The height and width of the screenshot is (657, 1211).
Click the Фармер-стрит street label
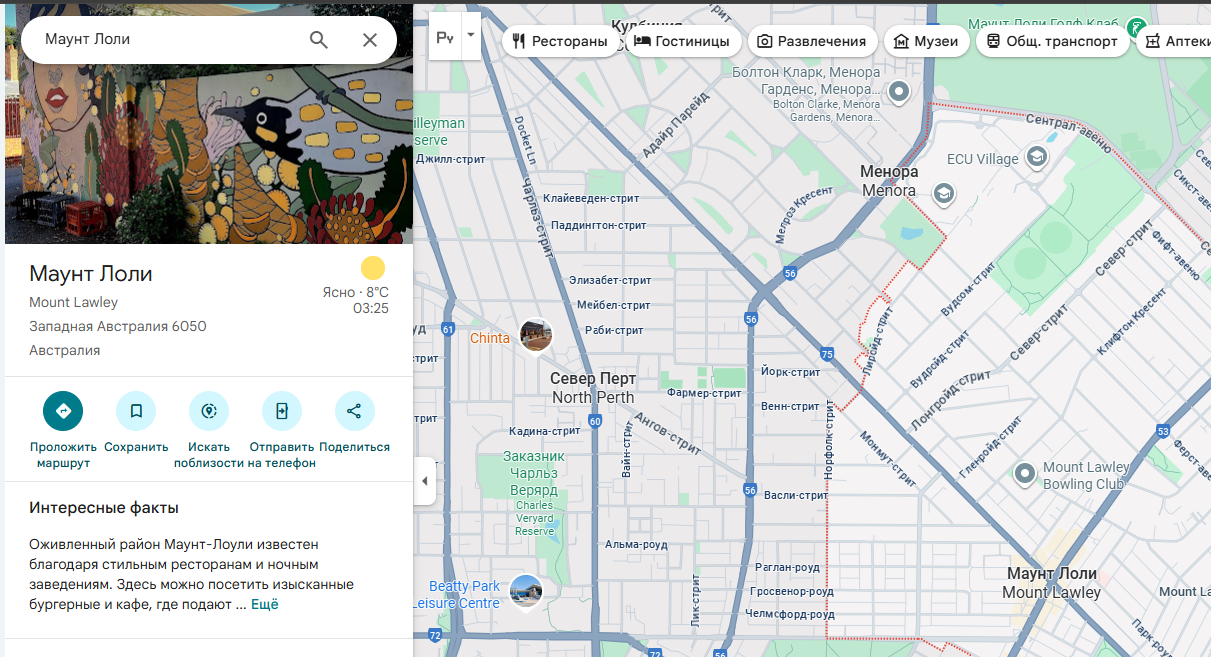click(x=705, y=394)
